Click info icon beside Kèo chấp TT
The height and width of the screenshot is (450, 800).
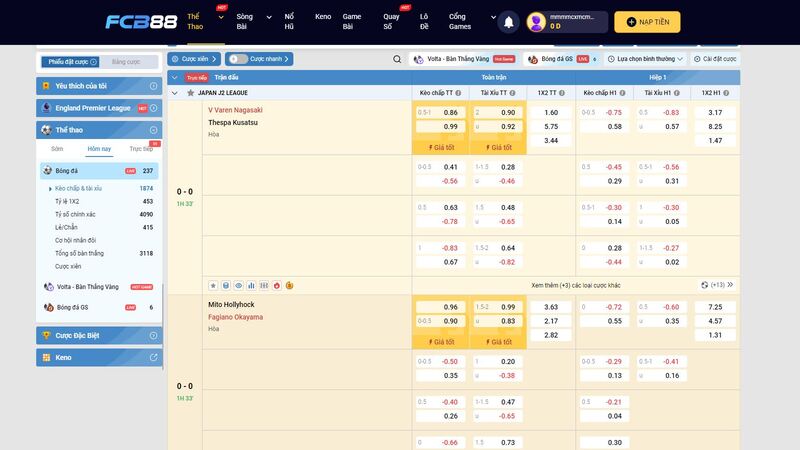[458, 93]
